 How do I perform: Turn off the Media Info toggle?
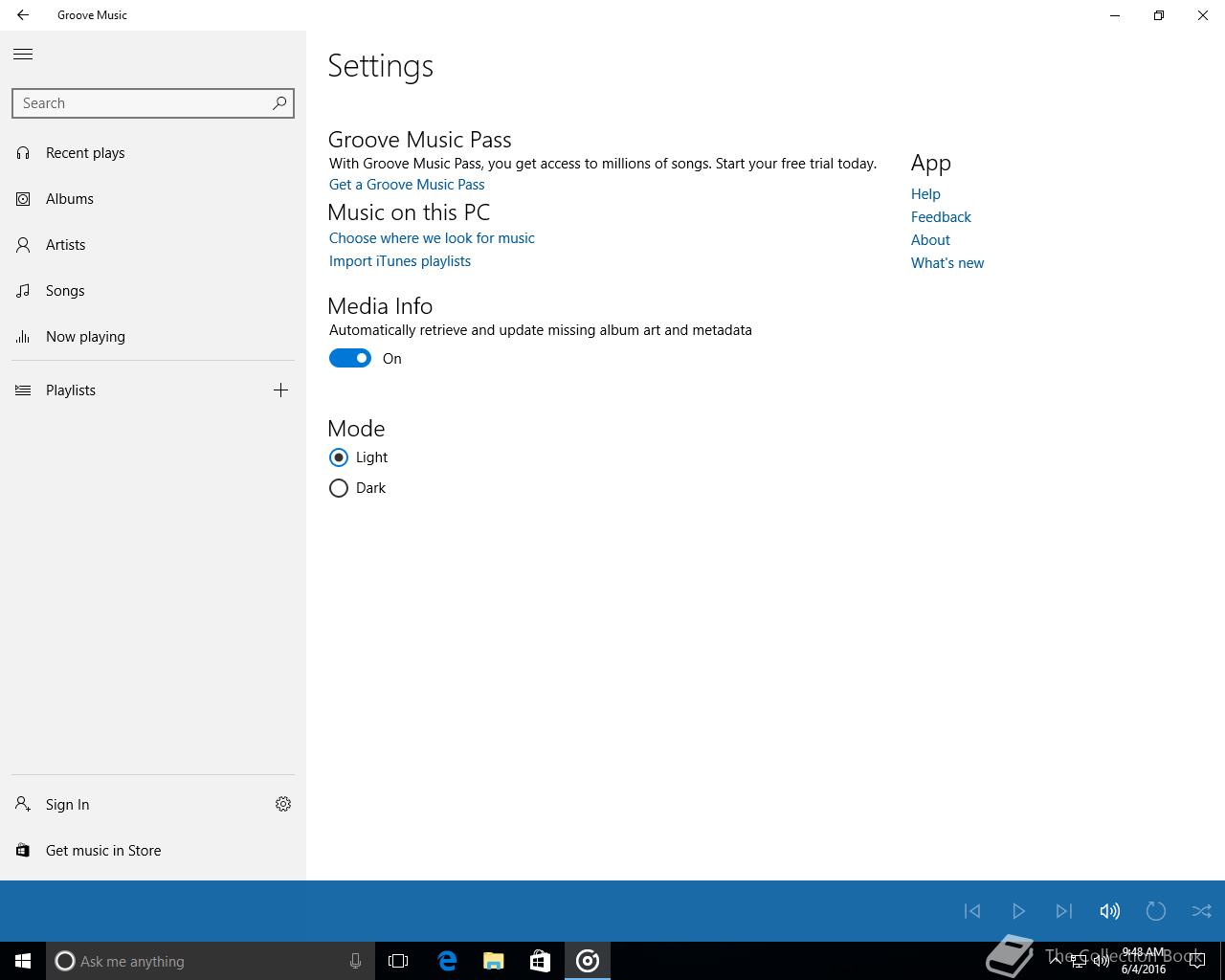(x=350, y=358)
